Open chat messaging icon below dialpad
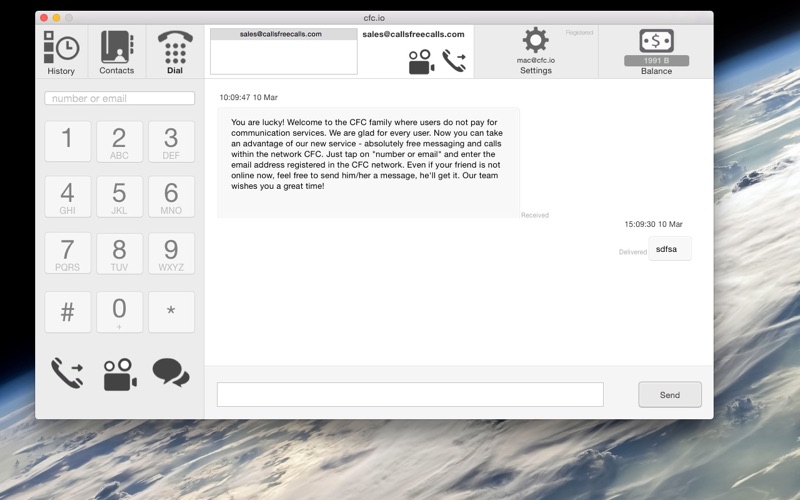Screen dimensions: 800x500 point(171,373)
